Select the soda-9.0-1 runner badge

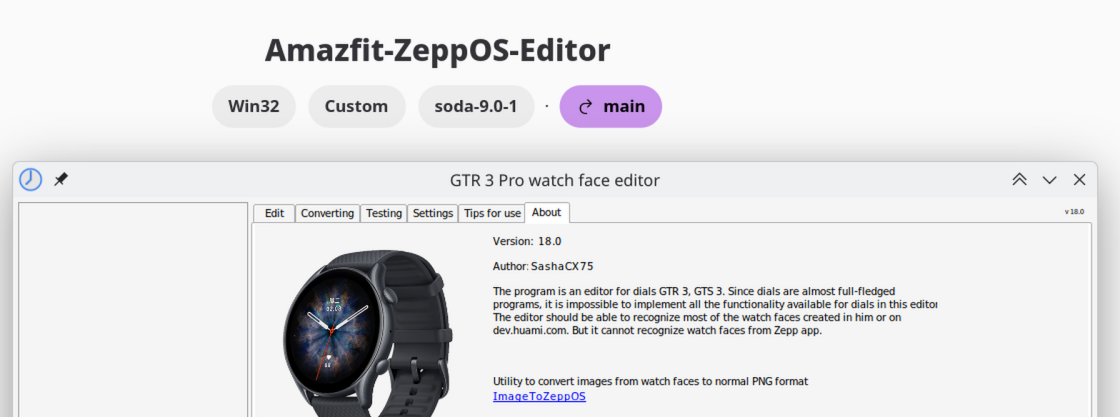tap(476, 106)
